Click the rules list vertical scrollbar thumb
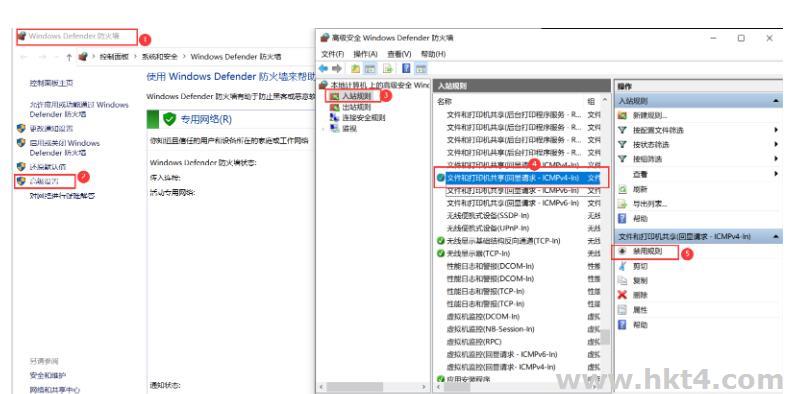The image size is (794, 394). [x=605, y=337]
